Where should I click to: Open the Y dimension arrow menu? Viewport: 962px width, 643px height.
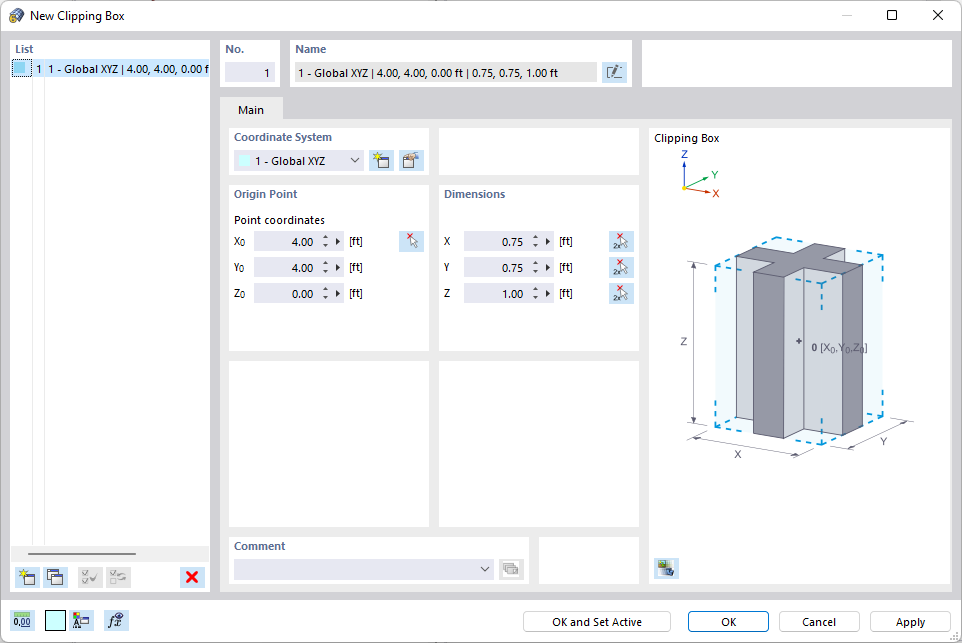pyautogui.click(x=548, y=268)
